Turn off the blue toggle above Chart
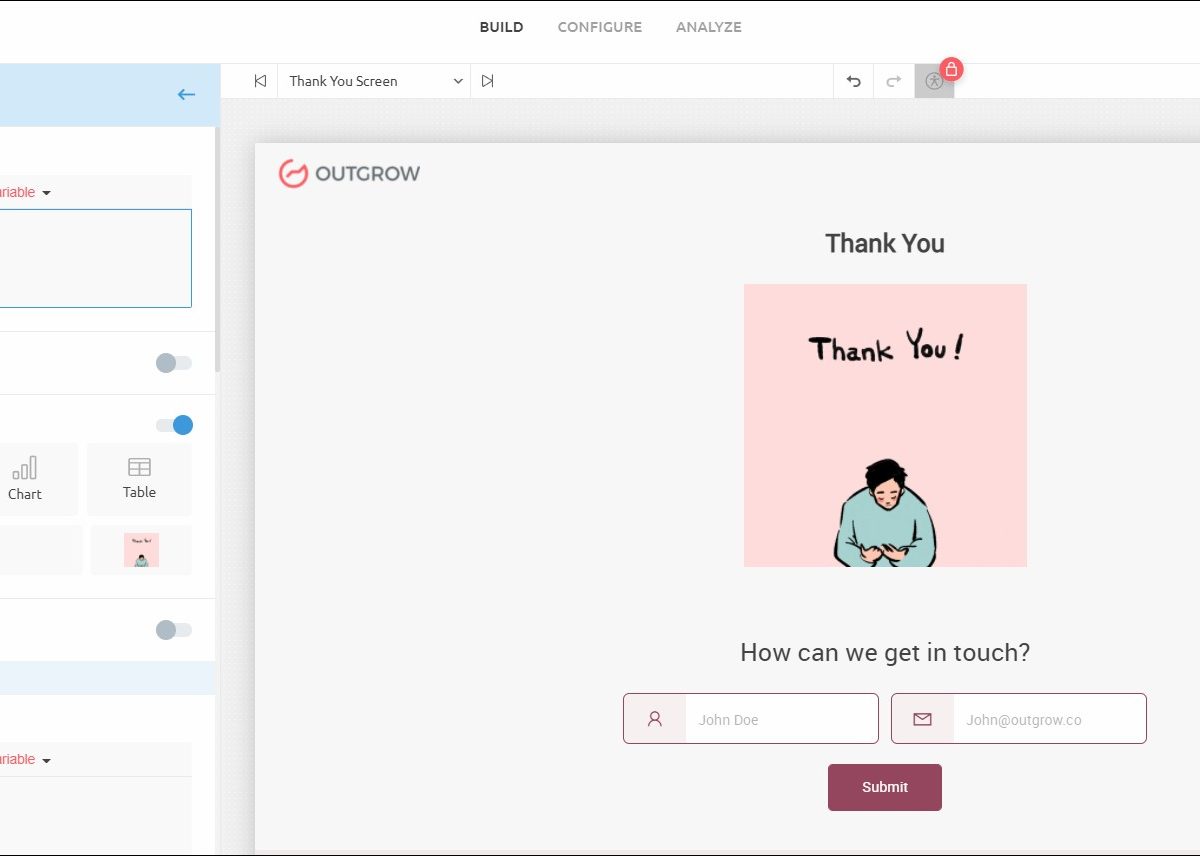This screenshot has width=1200, height=856. [174, 425]
